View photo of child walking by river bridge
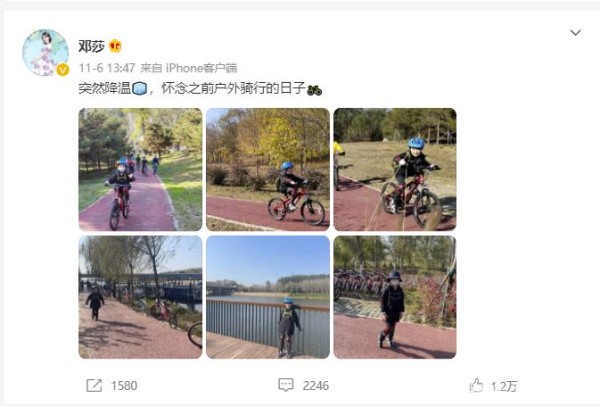Image resolution: width=600 pixels, height=406 pixels. [x=140, y=297]
